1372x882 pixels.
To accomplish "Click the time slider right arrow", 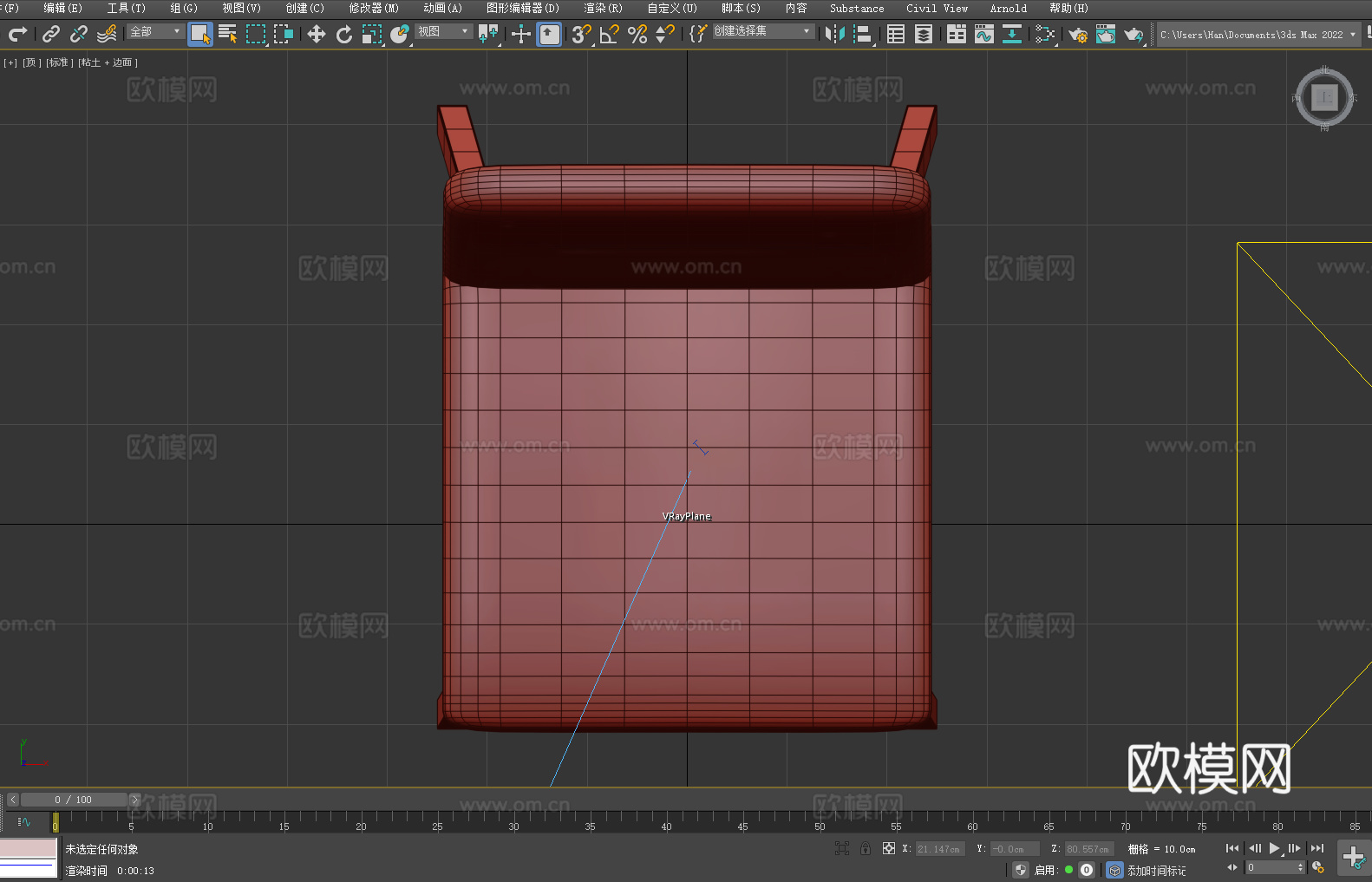I will pos(134,800).
